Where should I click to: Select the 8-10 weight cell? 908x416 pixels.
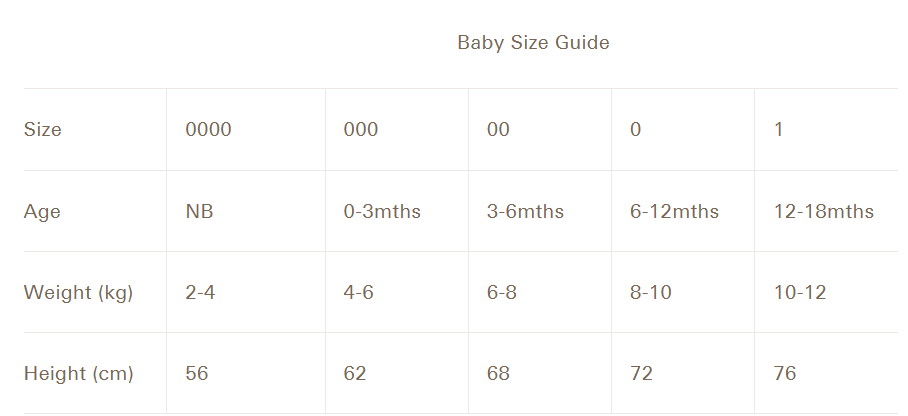tap(651, 293)
